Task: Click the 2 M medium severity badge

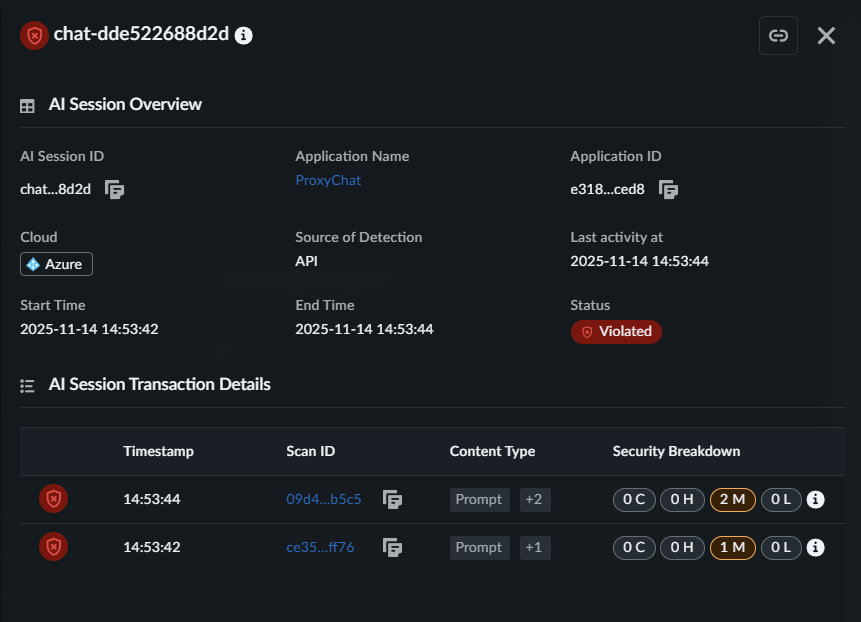Action: [732, 499]
